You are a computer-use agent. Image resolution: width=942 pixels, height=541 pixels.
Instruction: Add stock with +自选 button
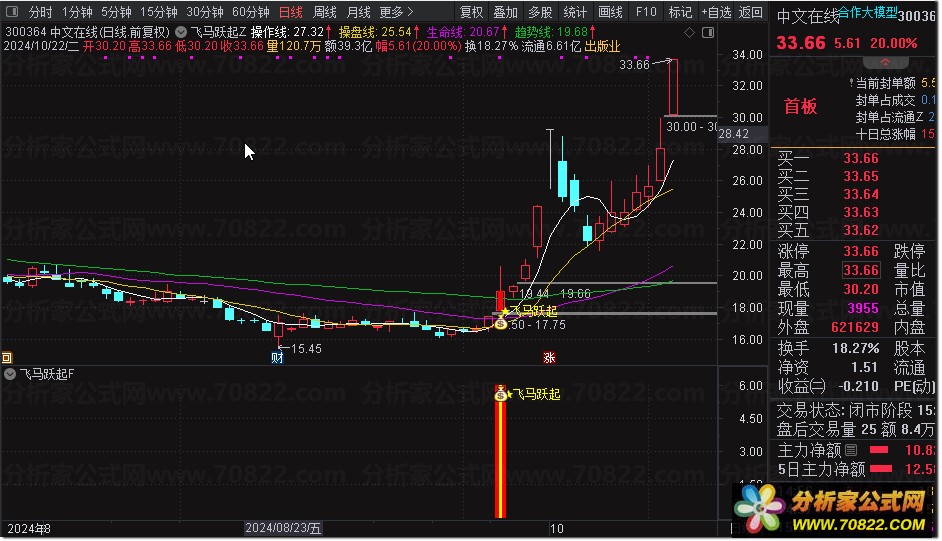(717, 12)
